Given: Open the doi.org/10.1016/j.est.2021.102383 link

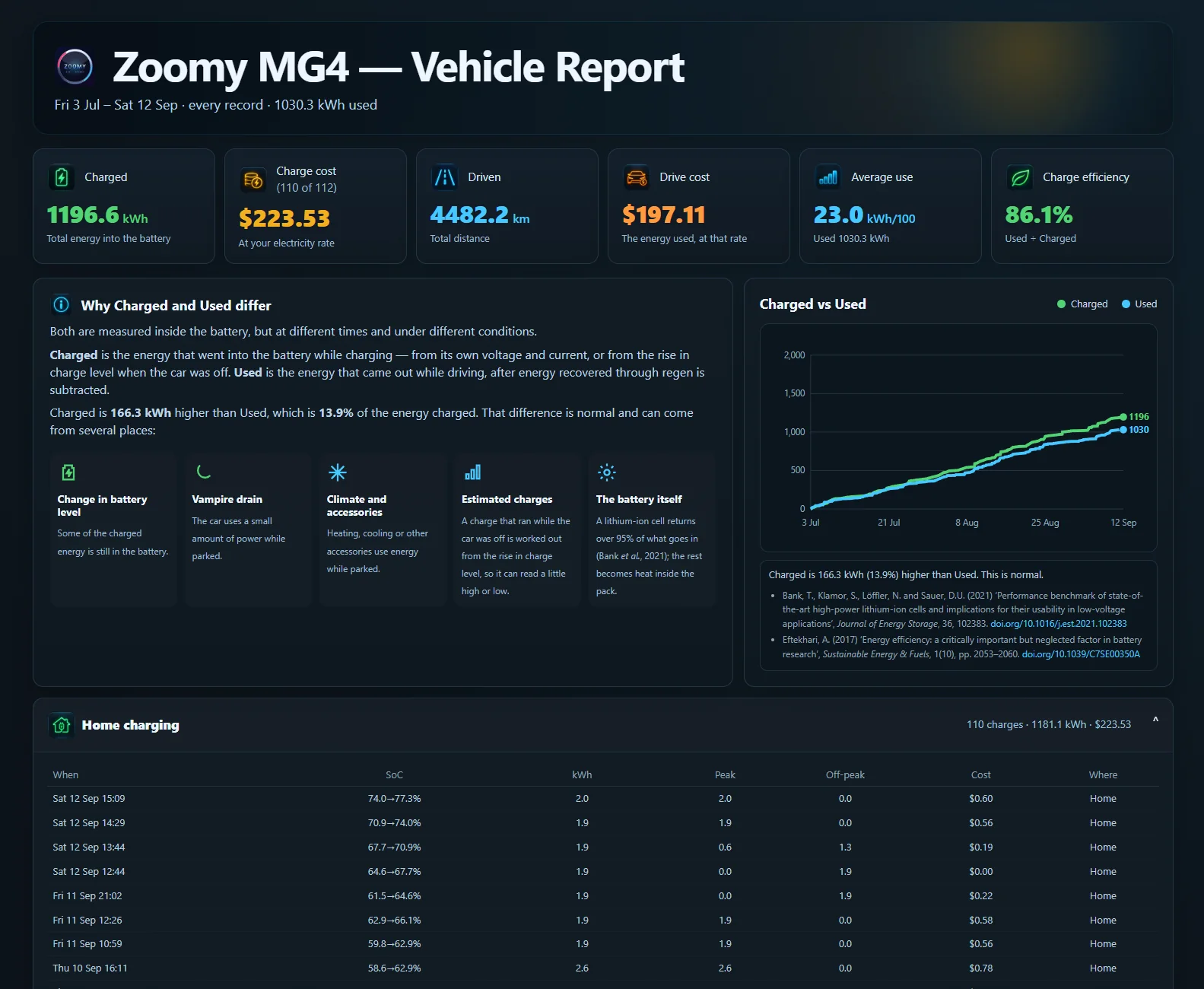Looking at the screenshot, I should pos(1059,624).
